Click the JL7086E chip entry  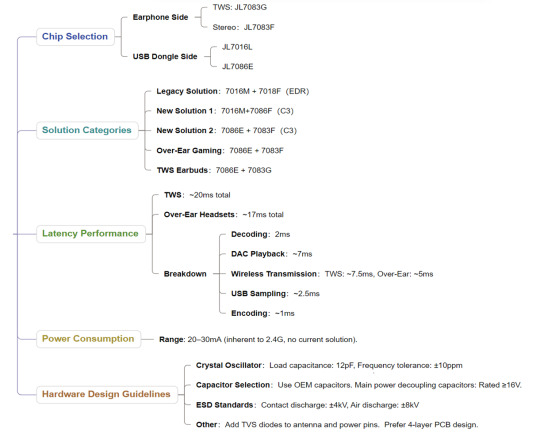click(238, 66)
